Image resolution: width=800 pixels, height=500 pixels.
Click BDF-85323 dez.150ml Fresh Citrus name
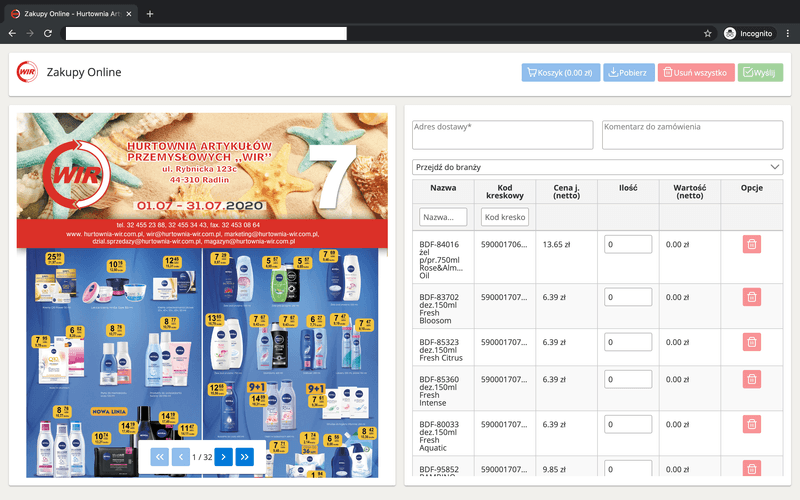441,350
